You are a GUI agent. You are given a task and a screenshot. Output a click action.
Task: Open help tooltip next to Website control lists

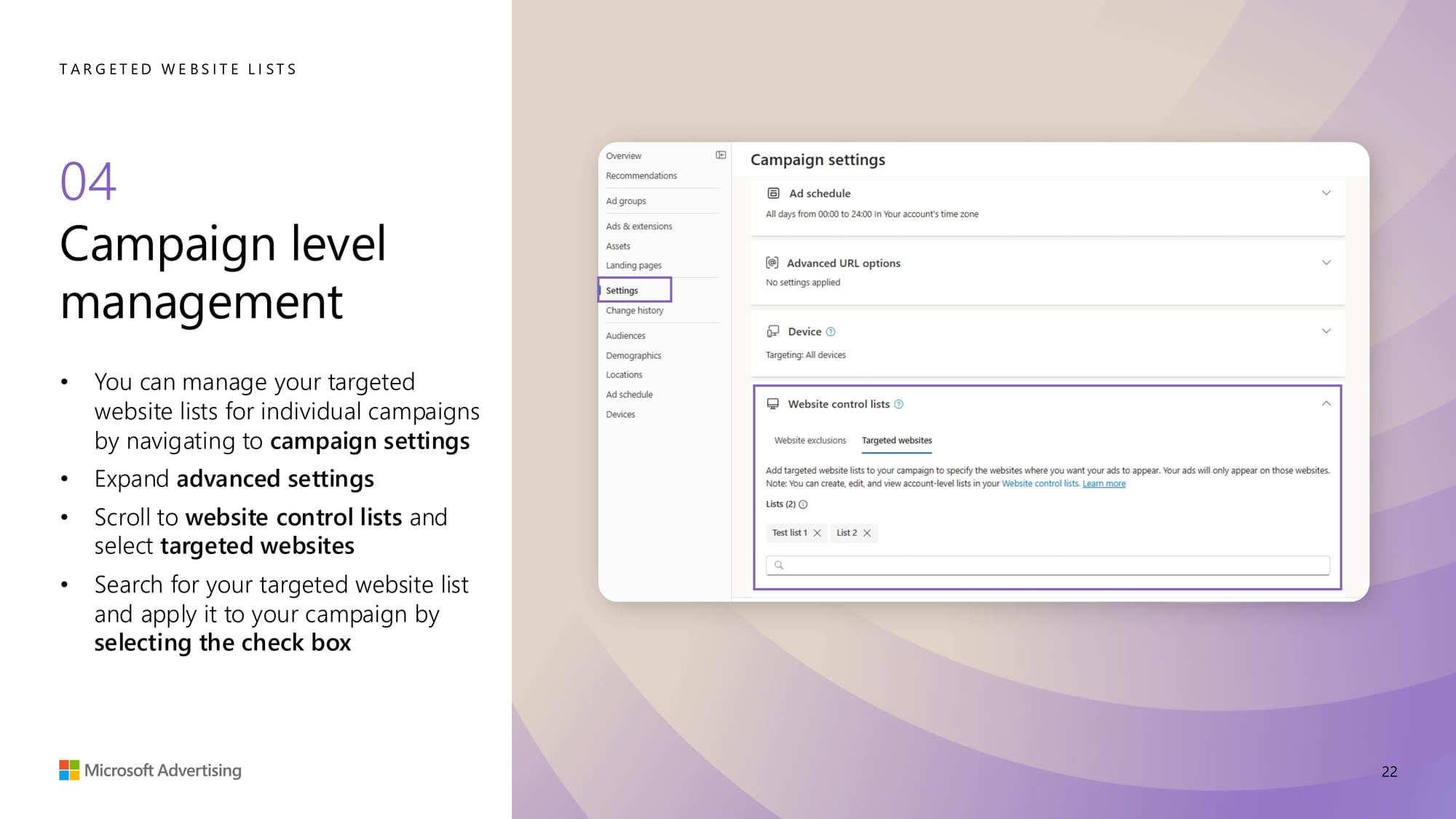tap(899, 404)
